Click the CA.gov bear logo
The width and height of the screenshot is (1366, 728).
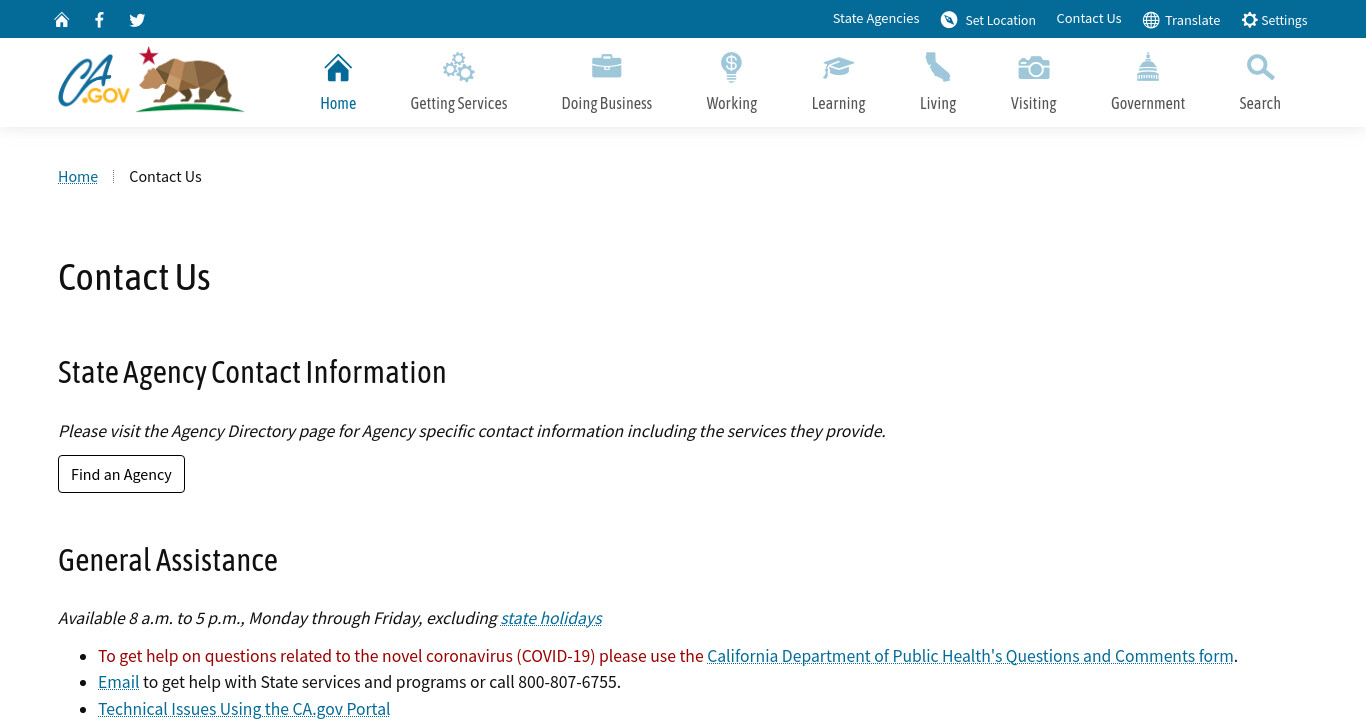(151, 79)
